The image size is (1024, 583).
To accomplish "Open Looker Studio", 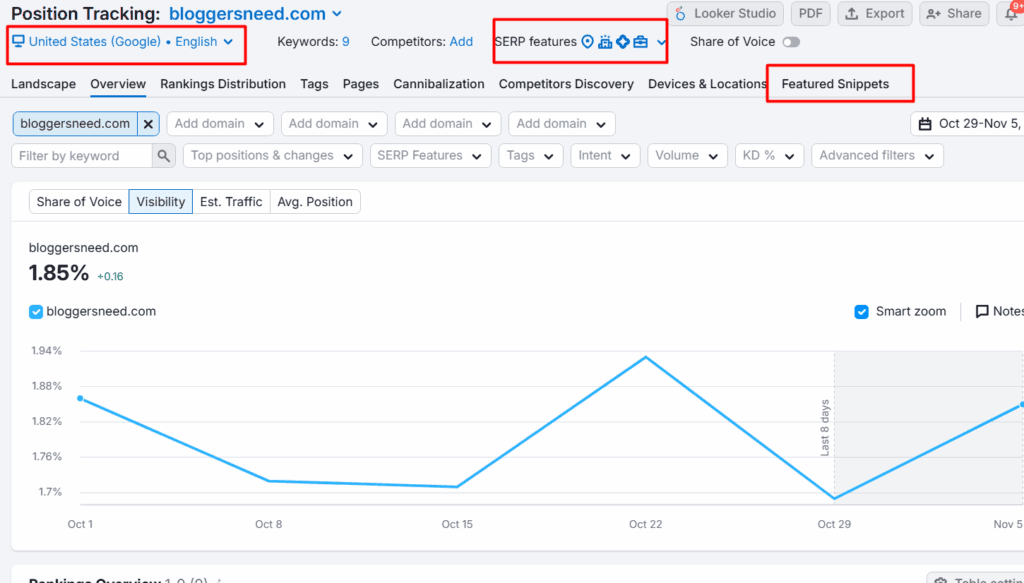I will coord(725,13).
